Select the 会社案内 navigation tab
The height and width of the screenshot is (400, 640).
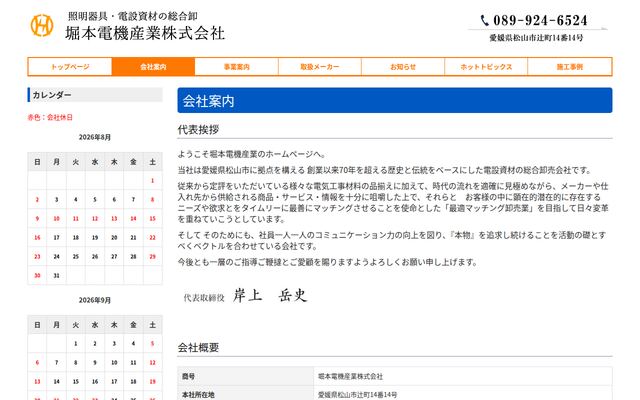153,67
